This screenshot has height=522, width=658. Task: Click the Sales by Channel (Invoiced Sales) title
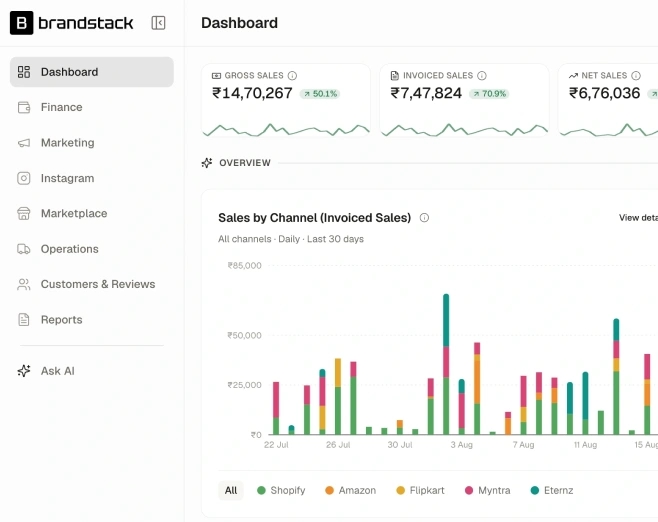314,218
